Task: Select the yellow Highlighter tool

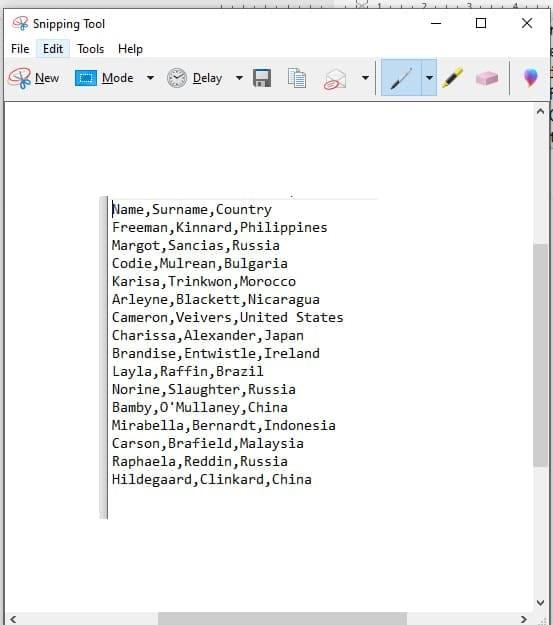Action: point(453,78)
